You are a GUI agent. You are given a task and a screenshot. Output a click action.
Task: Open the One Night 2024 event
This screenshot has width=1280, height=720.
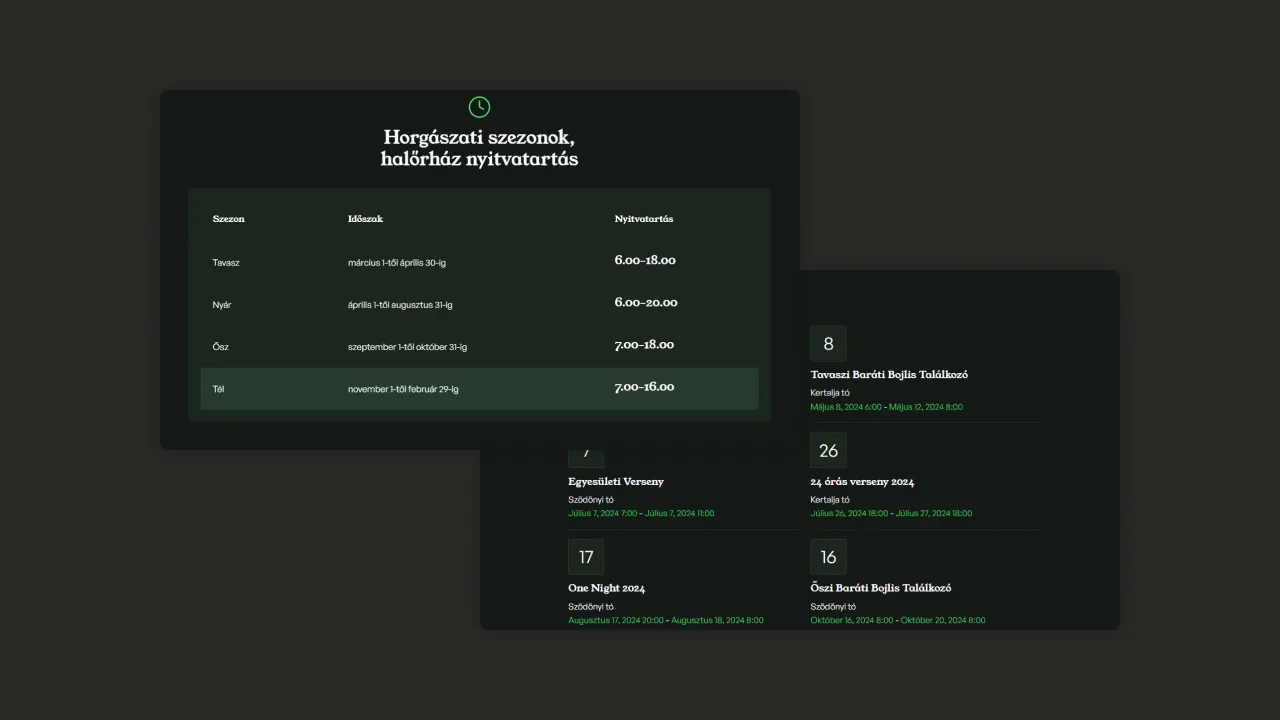(606, 588)
